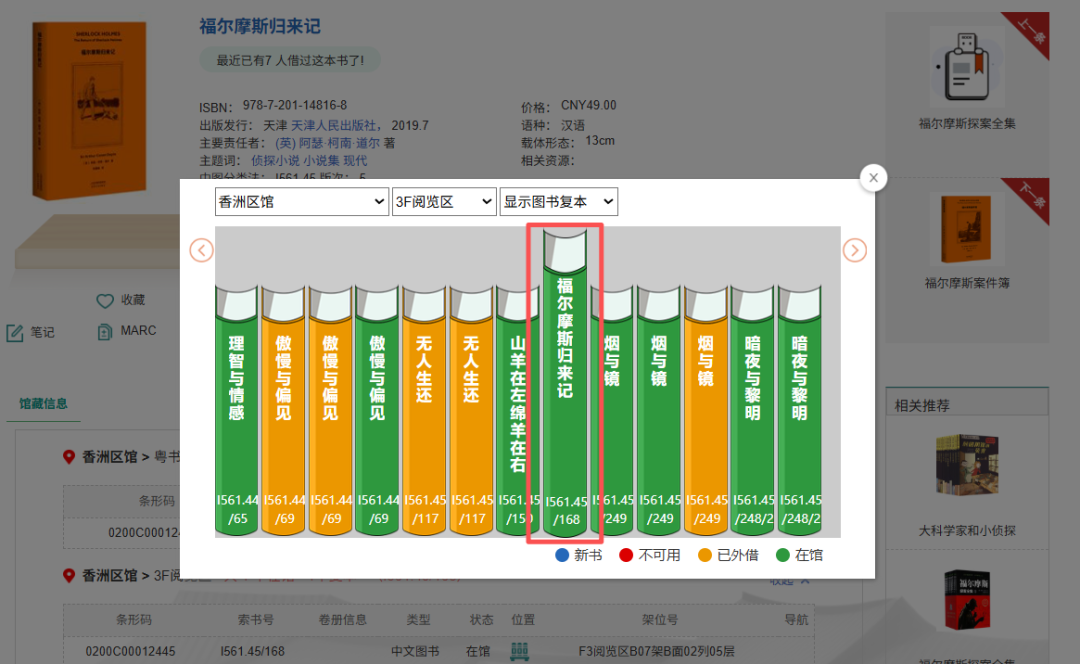Open the black 福尔摩斯 recommended book cover
The image size is (1080, 664).
pos(966,599)
